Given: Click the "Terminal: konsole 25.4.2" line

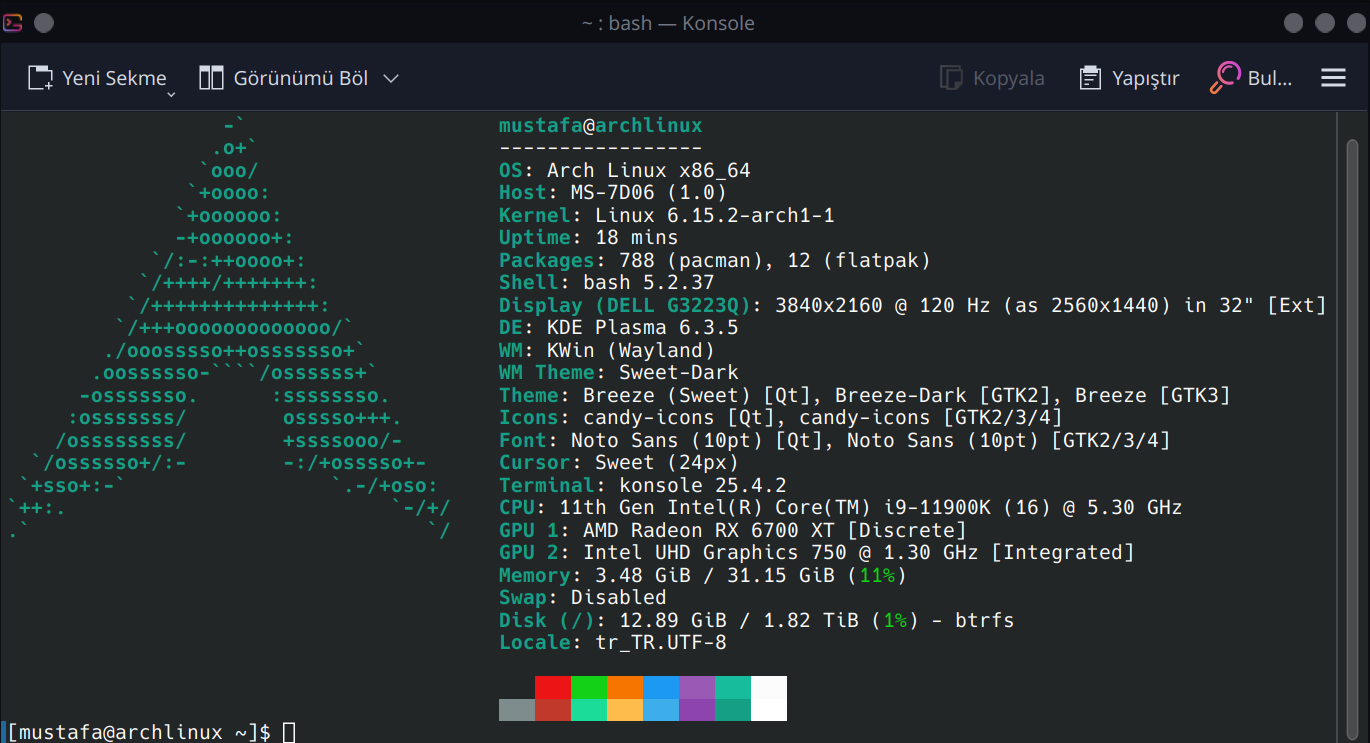Looking at the screenshot, I should point(643,486).
